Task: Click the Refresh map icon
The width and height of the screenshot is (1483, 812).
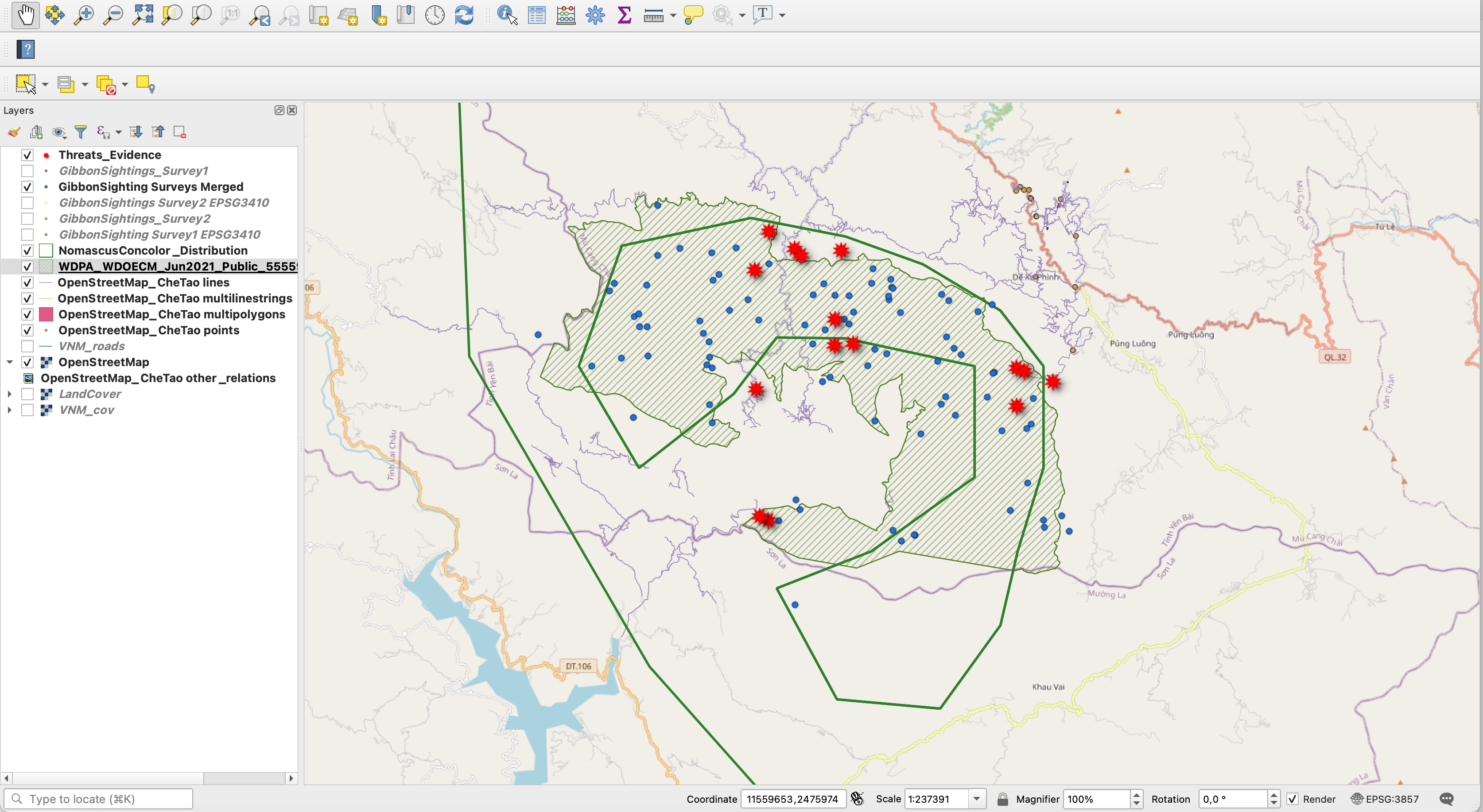Action: (464, 15)
